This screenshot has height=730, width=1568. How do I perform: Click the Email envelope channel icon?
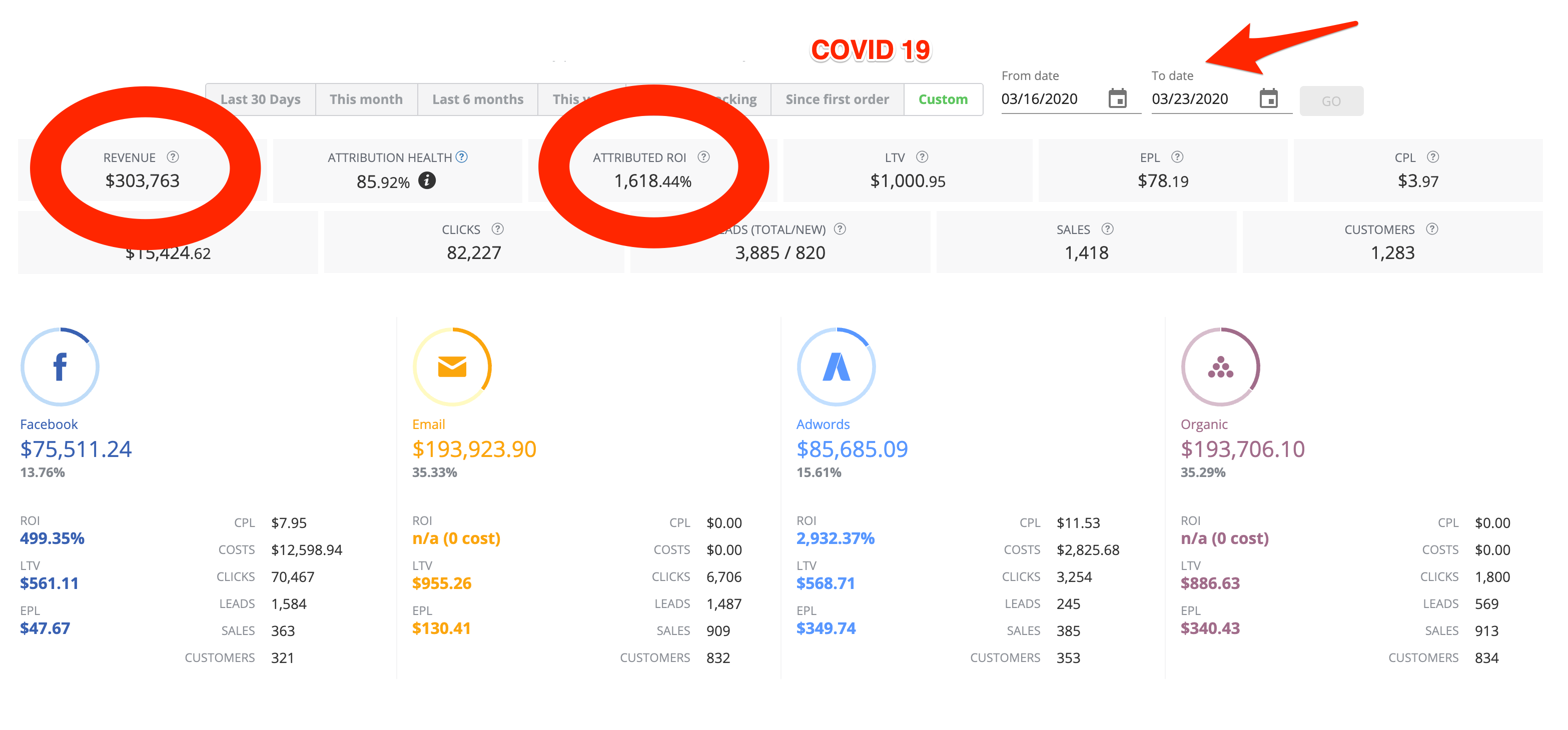click(452, 367)
